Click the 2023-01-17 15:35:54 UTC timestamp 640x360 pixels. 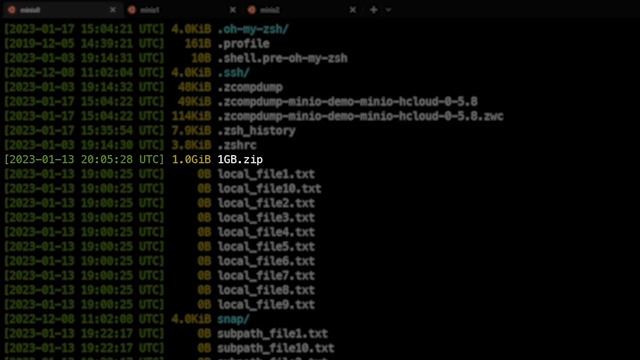84,131
